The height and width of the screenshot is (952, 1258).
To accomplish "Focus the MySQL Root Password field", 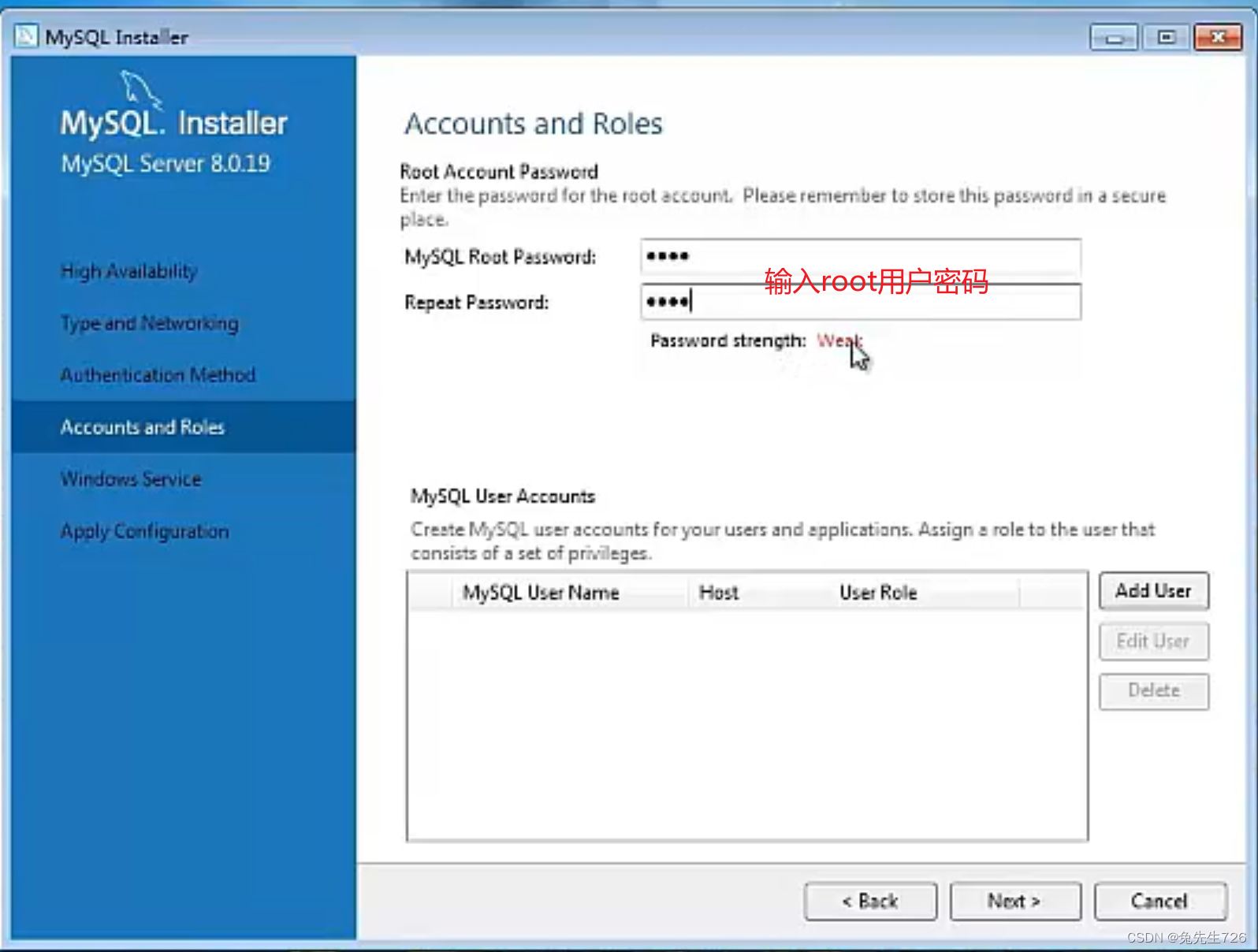I will (x=861, y=256).
